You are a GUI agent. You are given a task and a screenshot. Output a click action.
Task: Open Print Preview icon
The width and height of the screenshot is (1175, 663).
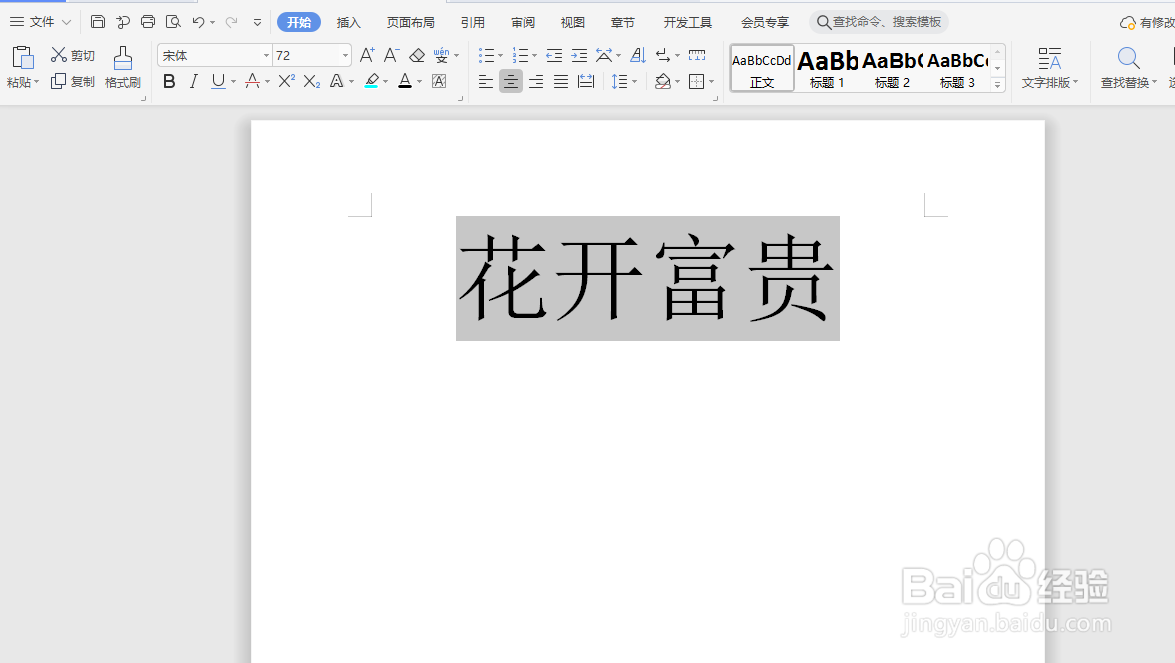(x=173, y=22)
